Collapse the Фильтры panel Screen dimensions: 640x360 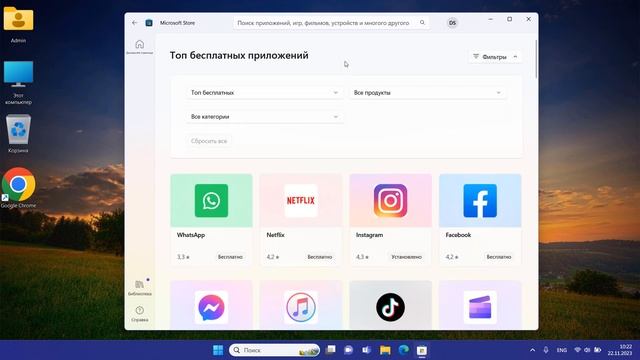494,57
